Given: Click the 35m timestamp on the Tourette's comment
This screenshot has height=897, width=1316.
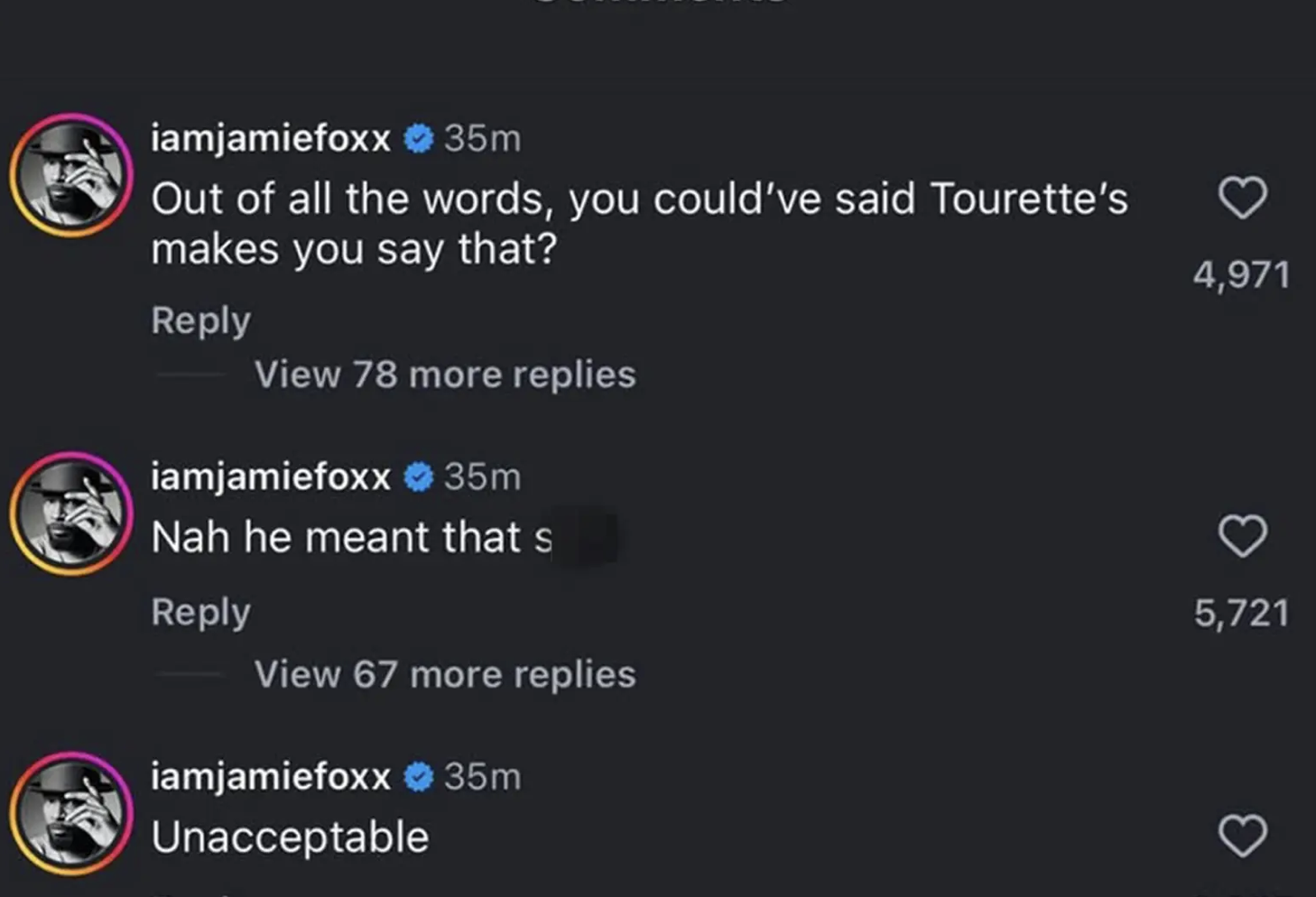Looking at the screenshot, I should pyautogui.click(x=482, y=138).
